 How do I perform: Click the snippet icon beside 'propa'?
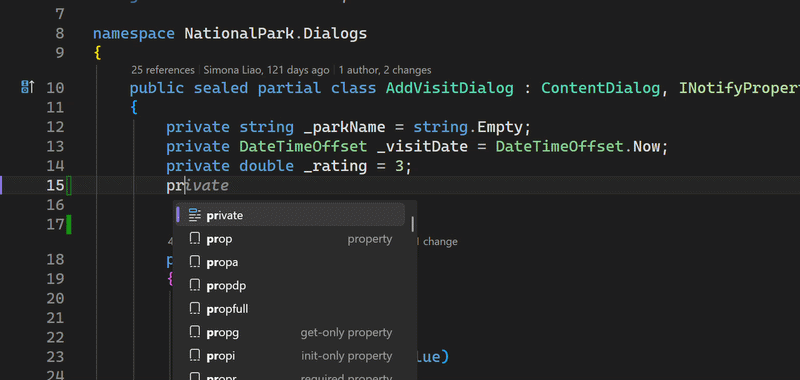point(194,262)
